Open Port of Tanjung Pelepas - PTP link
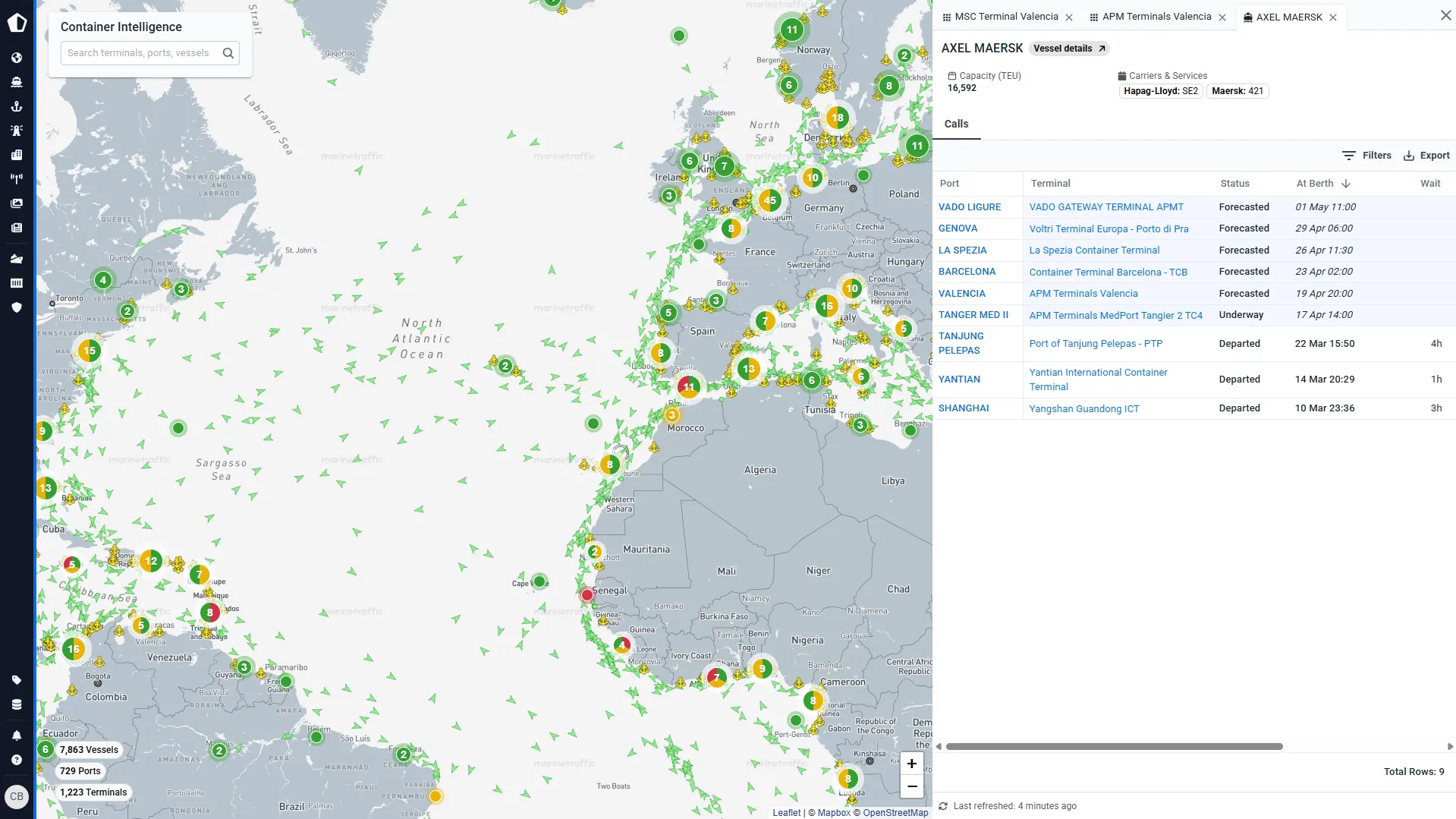 (1096, 344)
